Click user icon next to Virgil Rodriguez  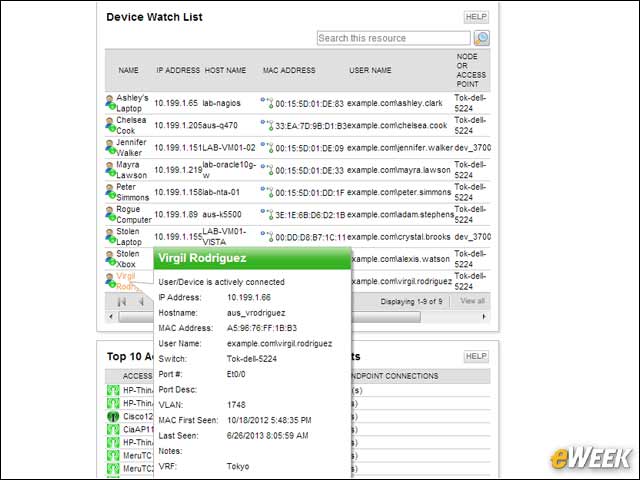[x=110, y=281]
